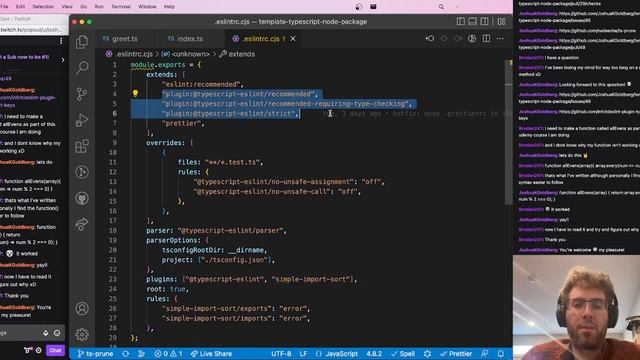The image size is (640, 360).
Task: Open the GitLens view in the activity bar
Action: [x=82, y=172]
